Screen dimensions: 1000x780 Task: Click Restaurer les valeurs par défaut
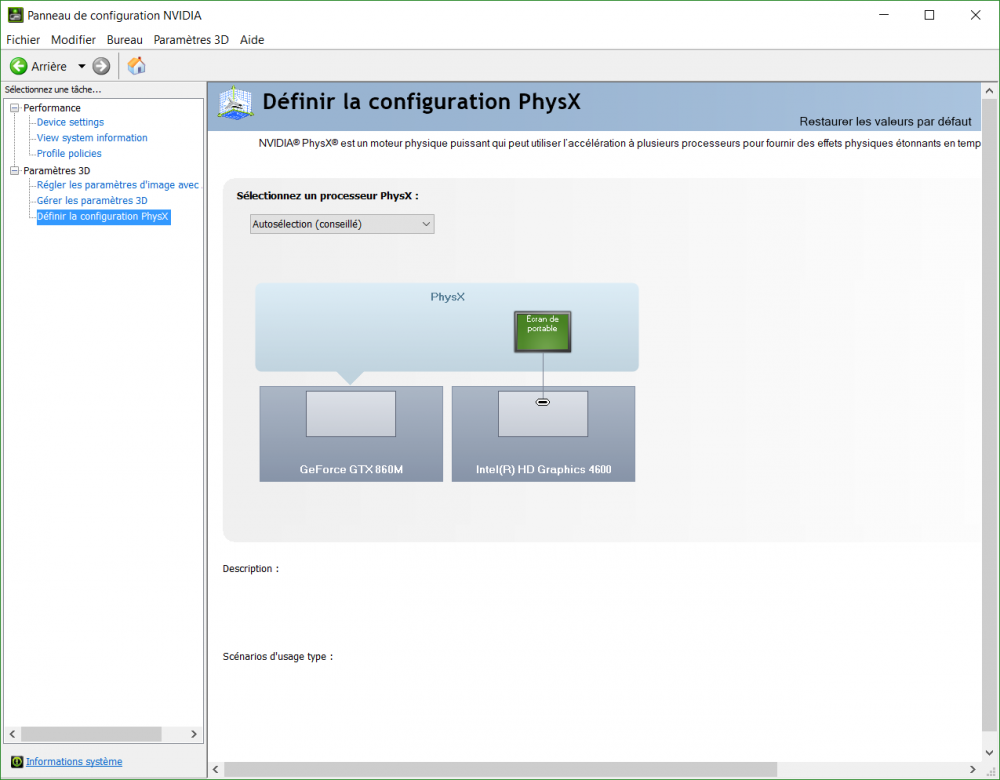click(x=885, y=121)
